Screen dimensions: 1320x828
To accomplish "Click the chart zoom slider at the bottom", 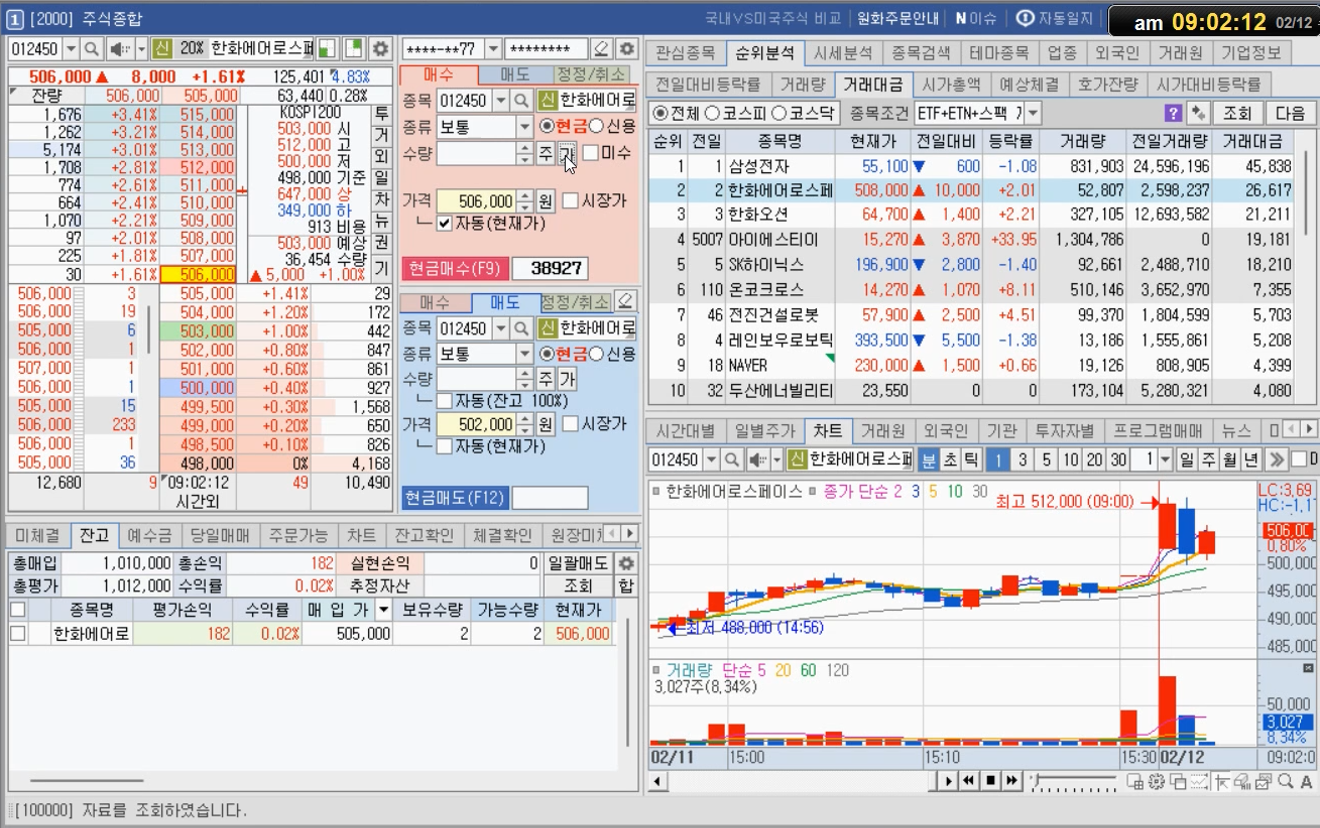I will point(1075,780).
